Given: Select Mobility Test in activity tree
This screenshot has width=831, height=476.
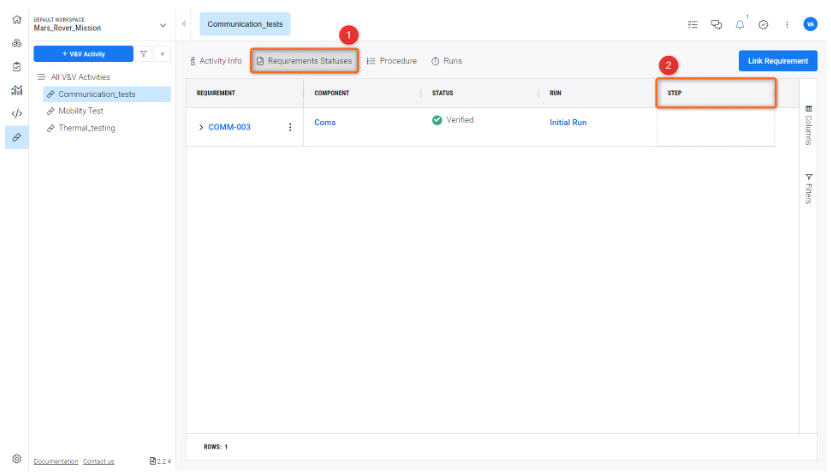Looking at the screenshot, I should pos(81,111).
